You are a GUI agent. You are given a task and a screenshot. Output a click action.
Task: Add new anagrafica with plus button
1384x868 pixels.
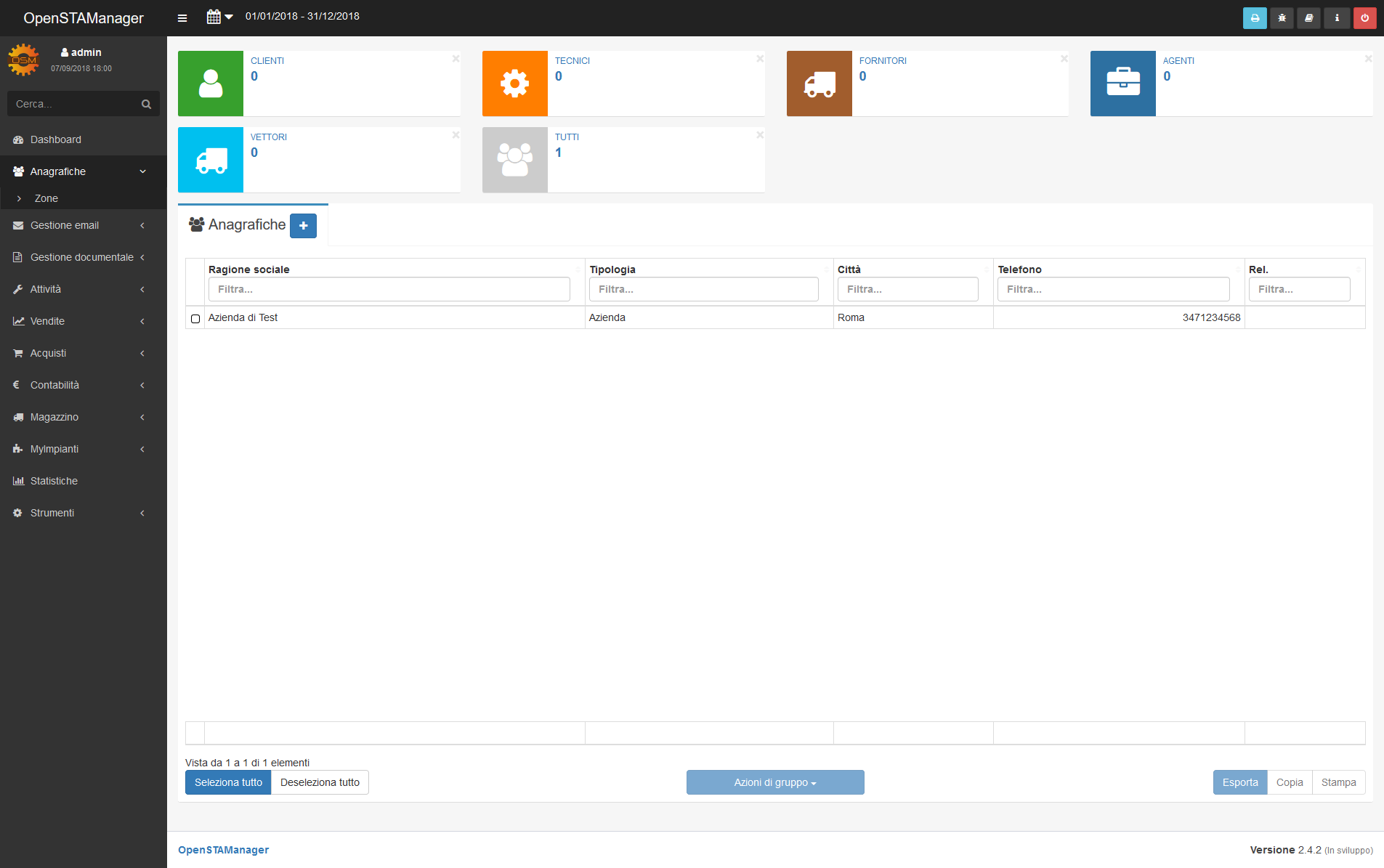(303, 226)
